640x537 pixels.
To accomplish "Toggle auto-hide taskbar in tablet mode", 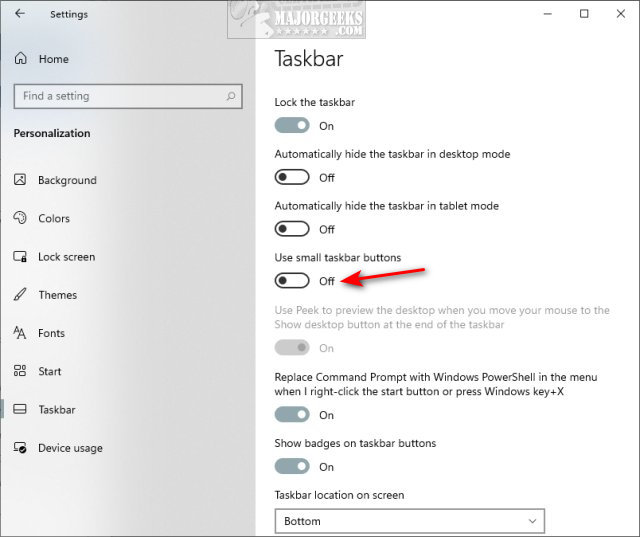I will pyautogui.click(x=292, y=229).
